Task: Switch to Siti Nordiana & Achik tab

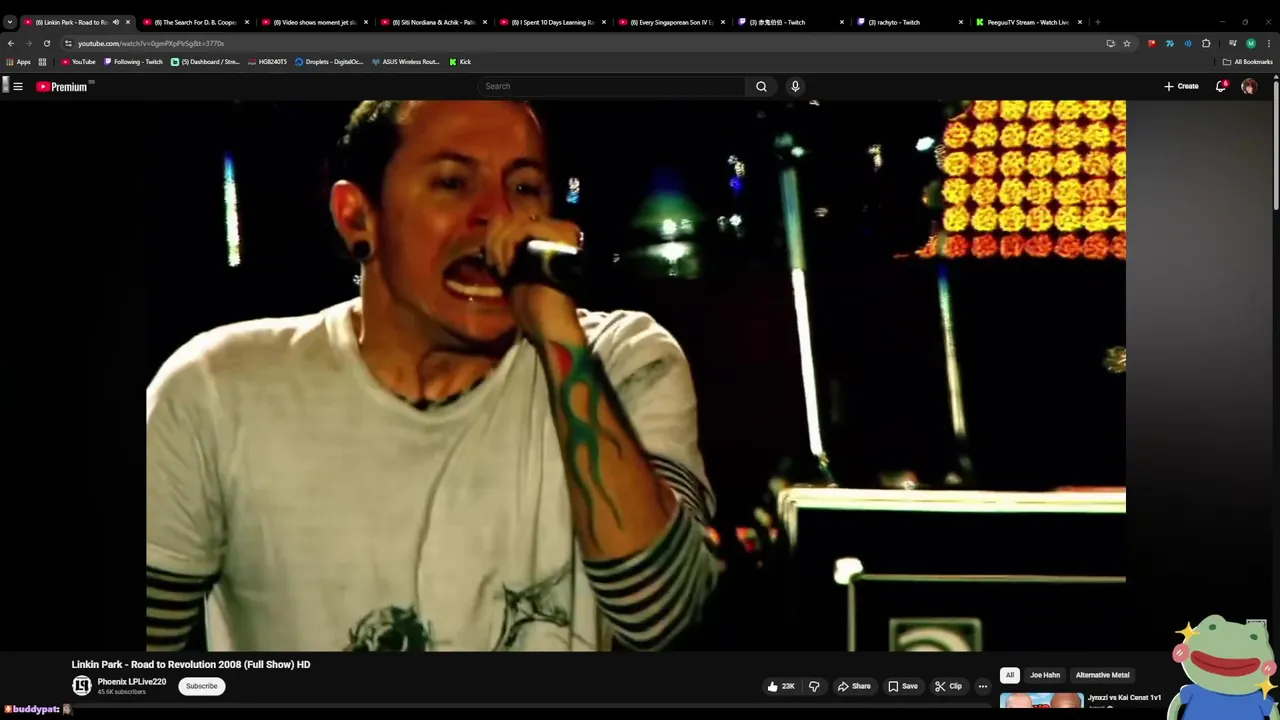Action: coord(433,22)
